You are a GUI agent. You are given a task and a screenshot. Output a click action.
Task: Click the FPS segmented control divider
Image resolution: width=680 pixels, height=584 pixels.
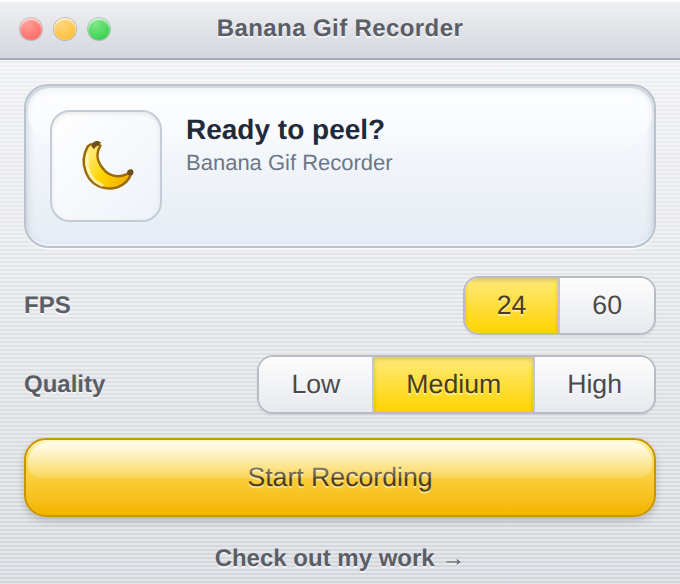coord(559,305)
